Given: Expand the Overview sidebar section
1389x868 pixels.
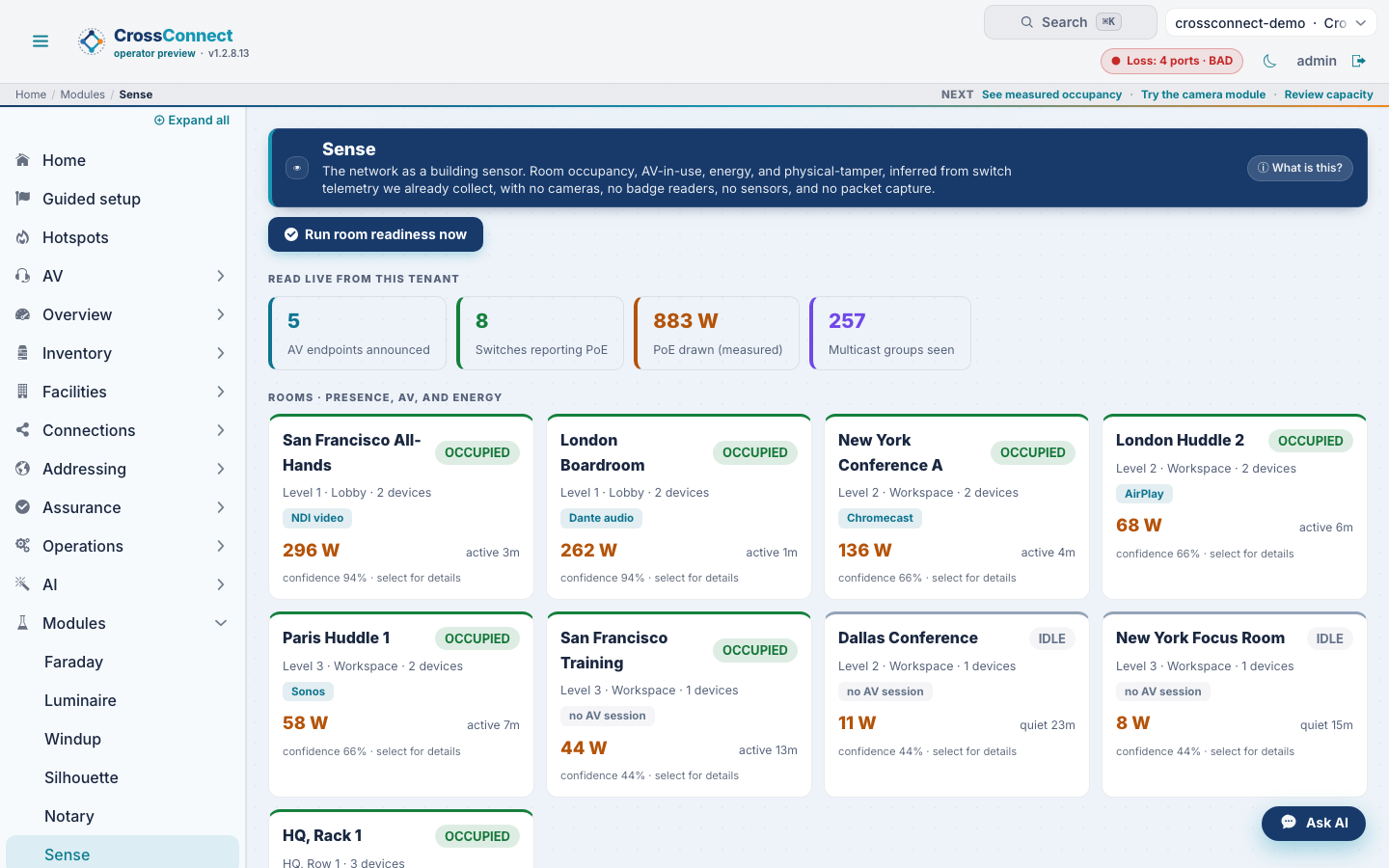Looking at the screenshot, I should 221,314.
